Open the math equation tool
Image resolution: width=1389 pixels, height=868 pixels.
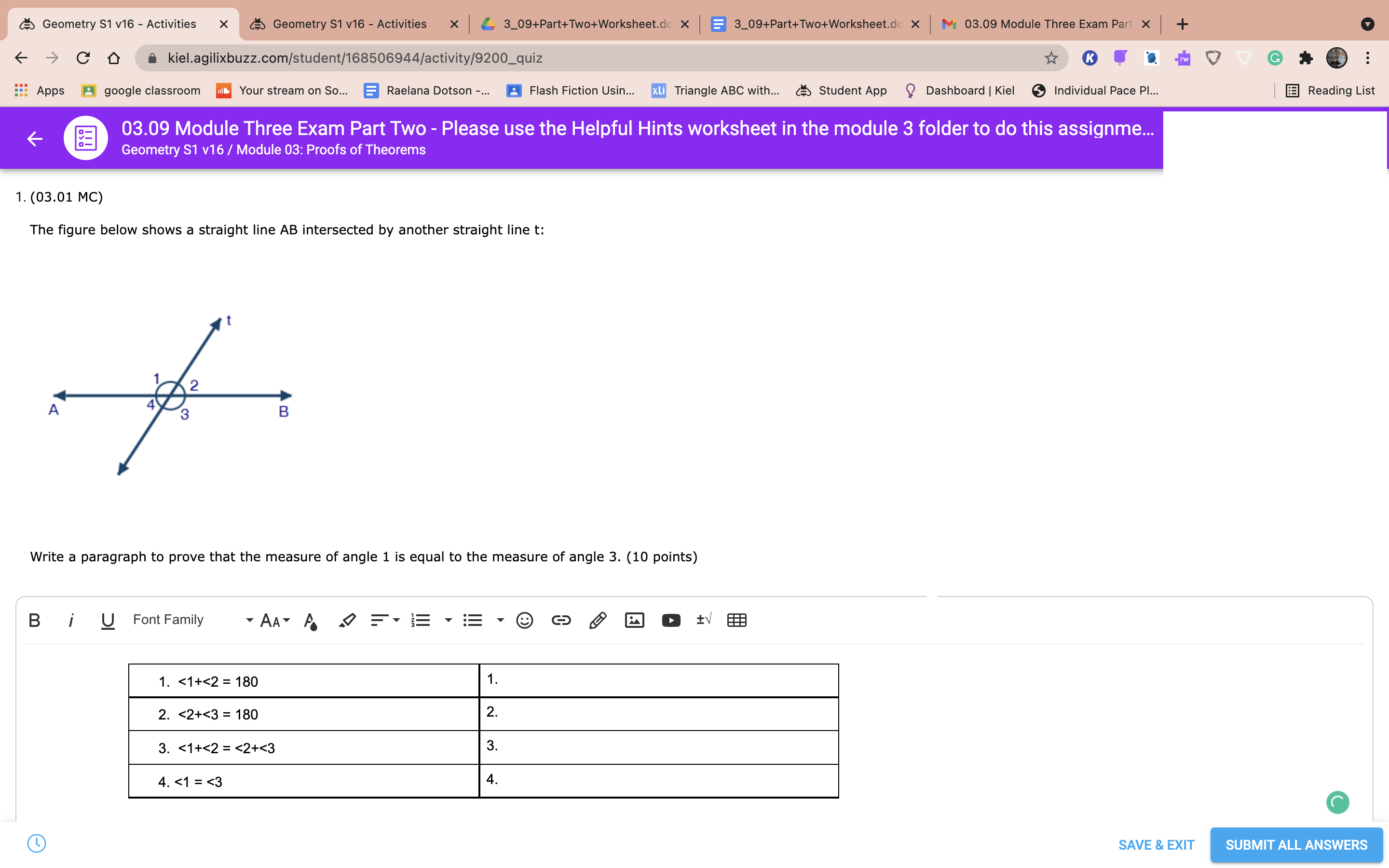(703, 620)
